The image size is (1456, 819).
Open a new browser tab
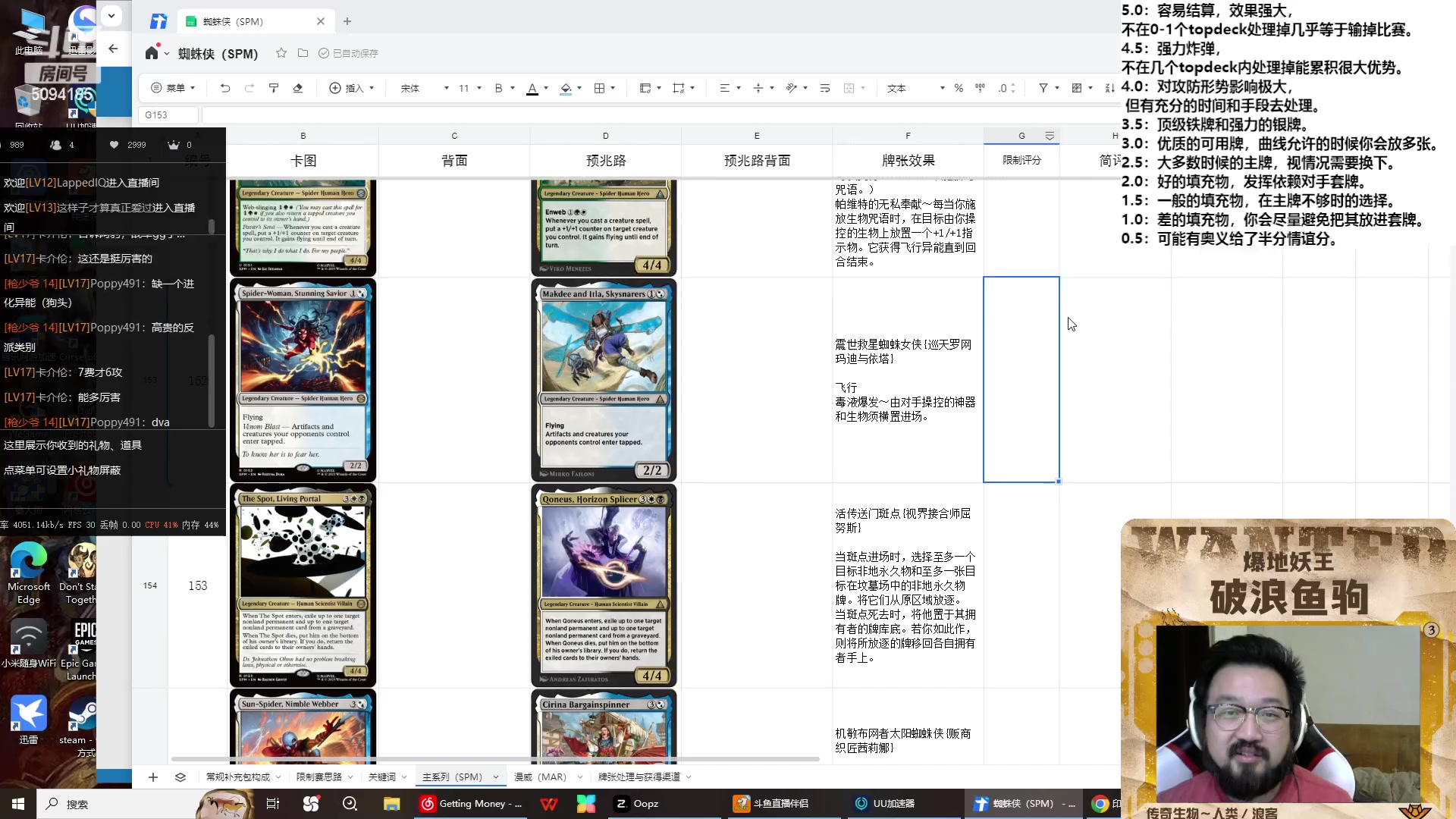coord(347,21)
